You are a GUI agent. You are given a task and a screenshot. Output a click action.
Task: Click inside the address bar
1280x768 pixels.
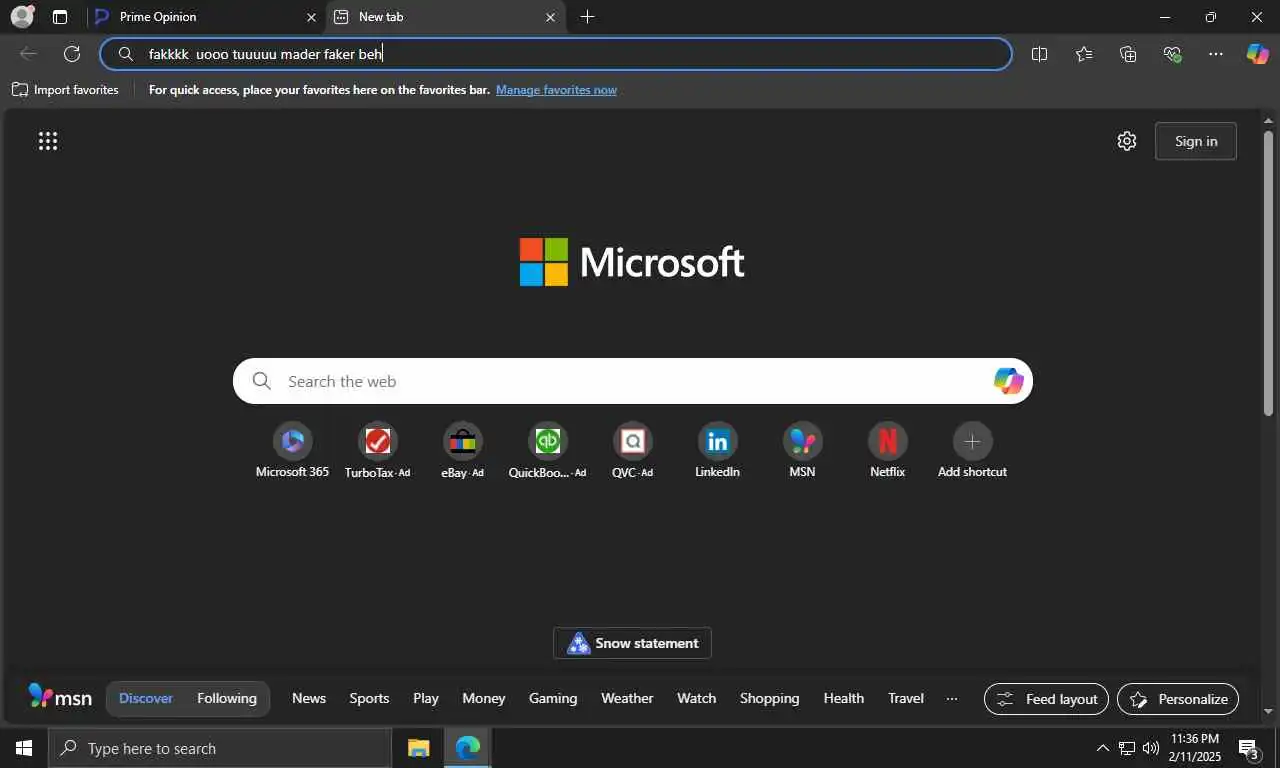pos(556,54)
